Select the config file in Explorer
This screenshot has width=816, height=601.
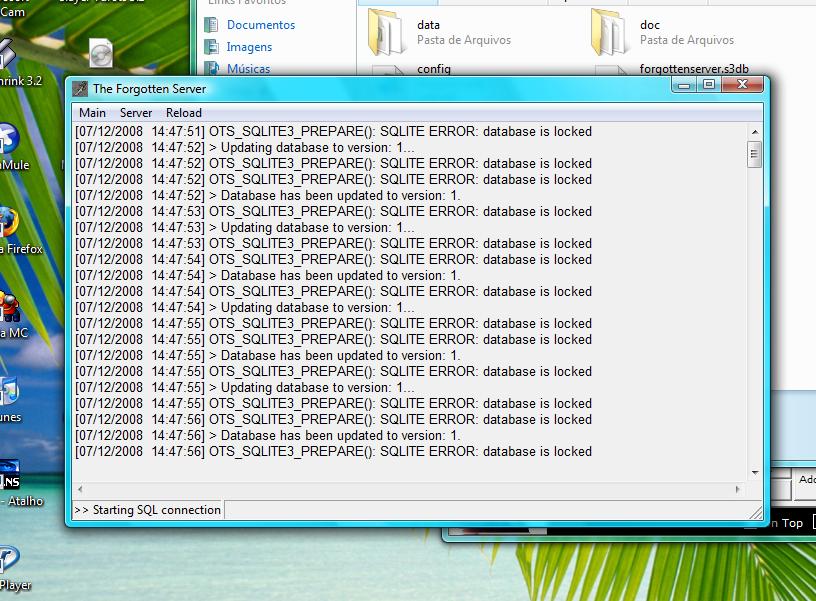coord(434,69)
